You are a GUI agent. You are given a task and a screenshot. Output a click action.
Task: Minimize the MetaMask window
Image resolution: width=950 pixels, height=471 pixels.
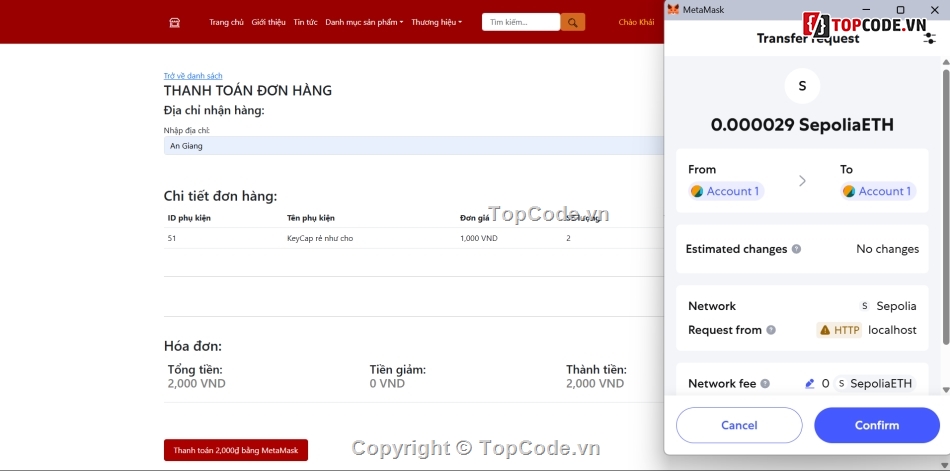(x=867, y=10)
